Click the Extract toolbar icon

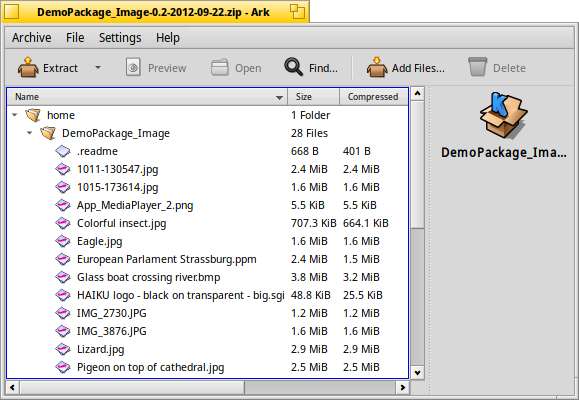click(x=28, y=67)
